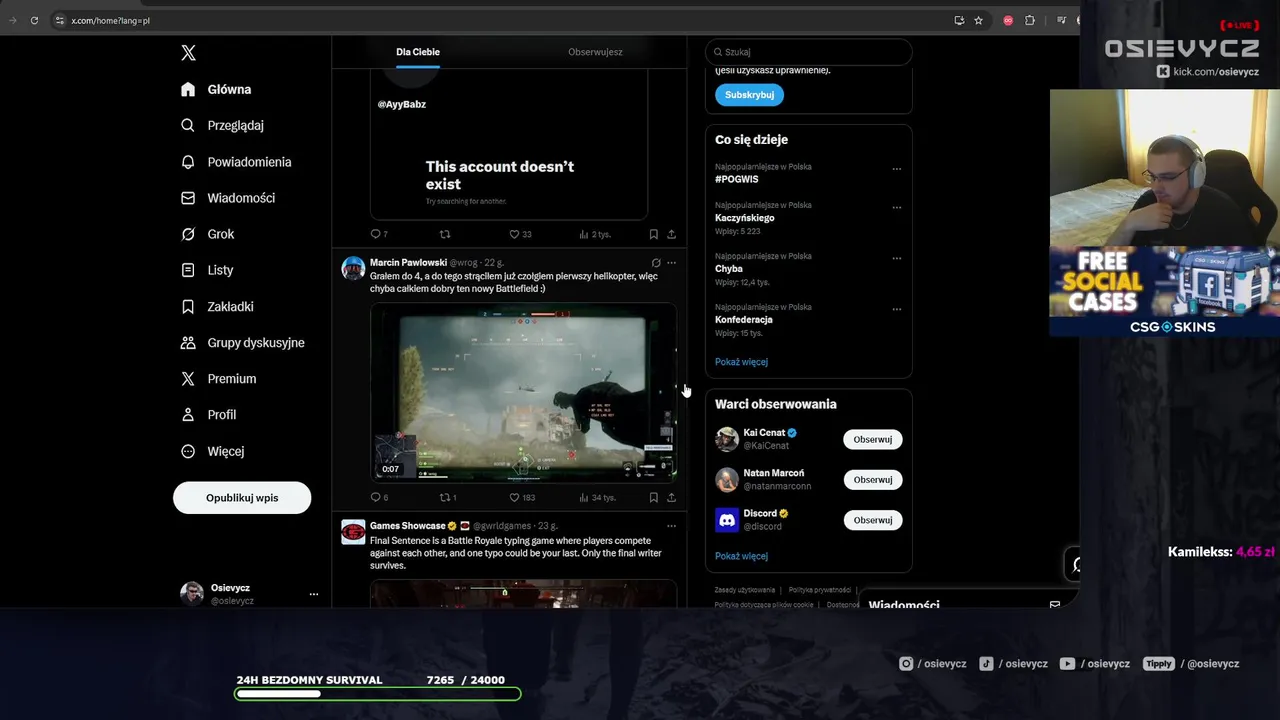Open more options for #POGWIS trend

tap(896, 169)
